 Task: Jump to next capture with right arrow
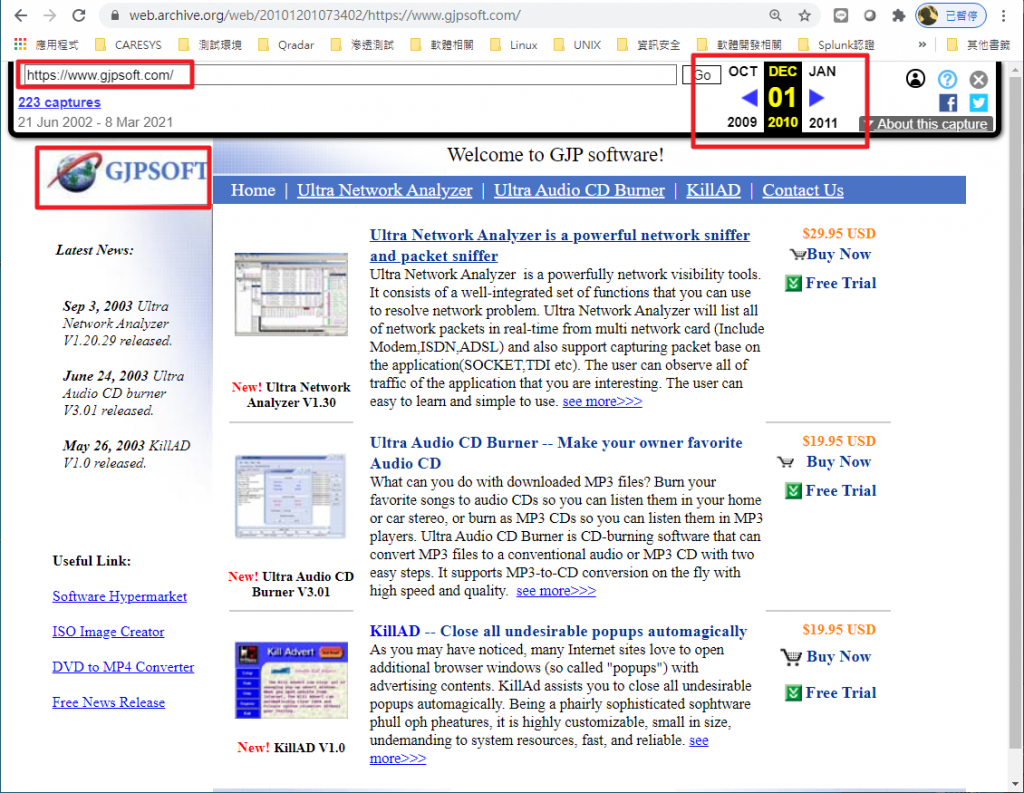coord(816,98)
